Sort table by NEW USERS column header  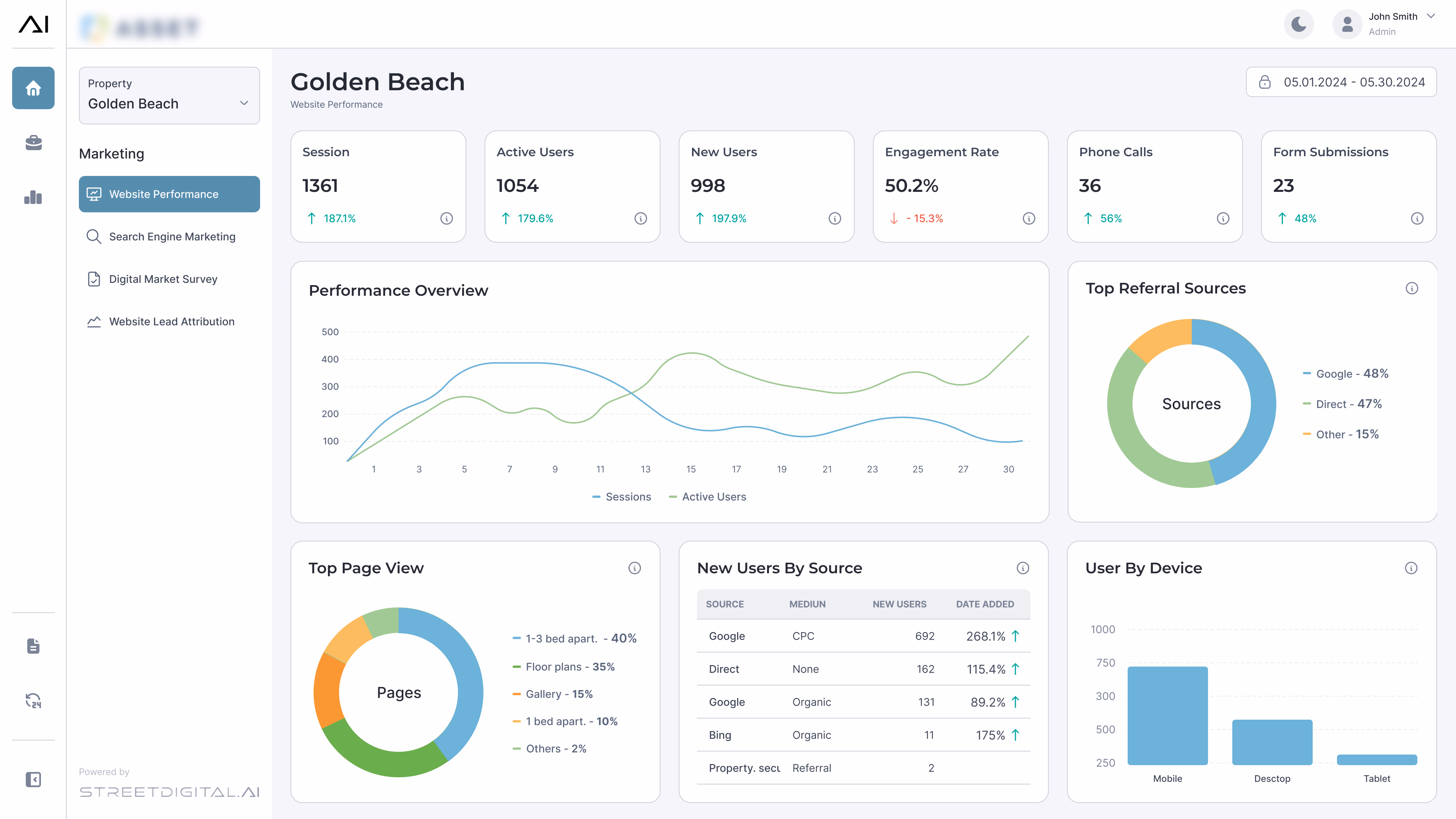click(899, 604)
